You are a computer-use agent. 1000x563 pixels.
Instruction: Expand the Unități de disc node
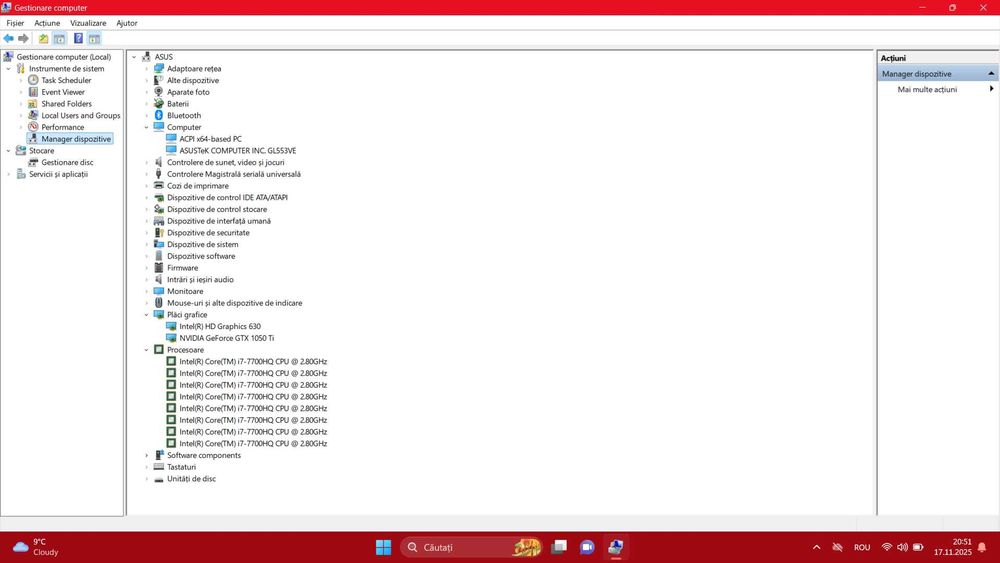[x=147, y=479]
